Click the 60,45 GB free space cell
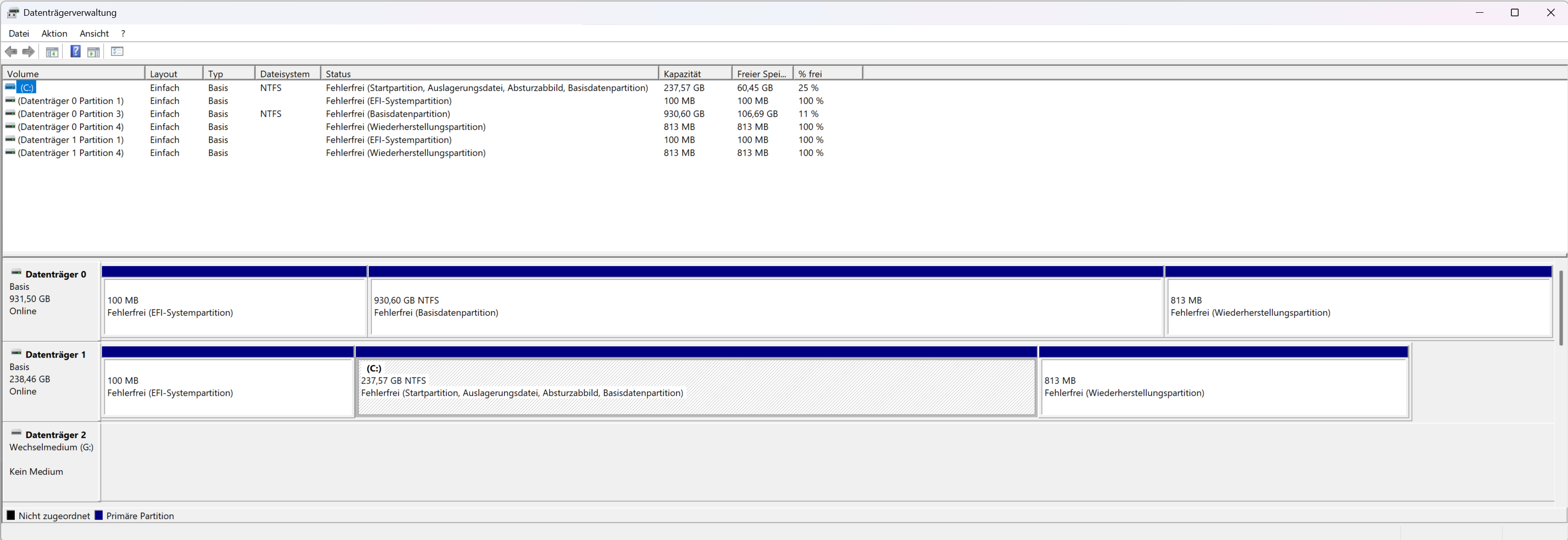The height and width of the screenshot is (540, 1568). coord(755,88)
